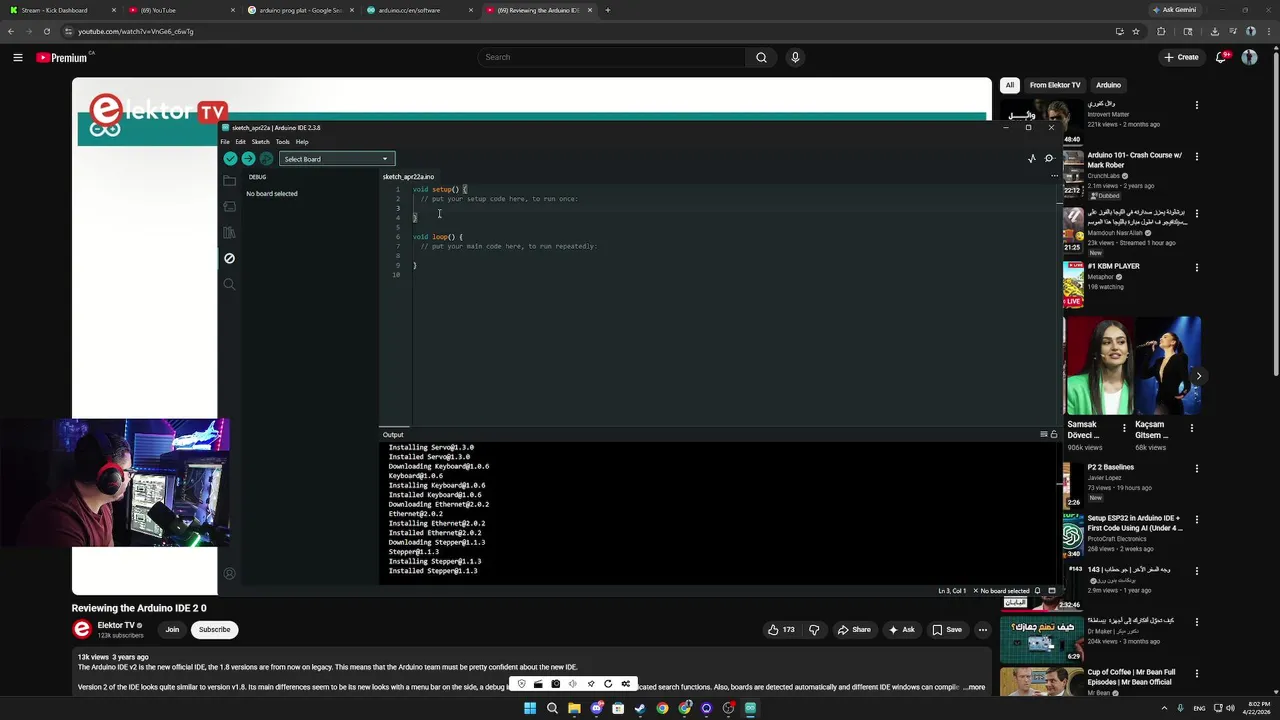Click the 'void loop() {' code line

click(437, 237)
